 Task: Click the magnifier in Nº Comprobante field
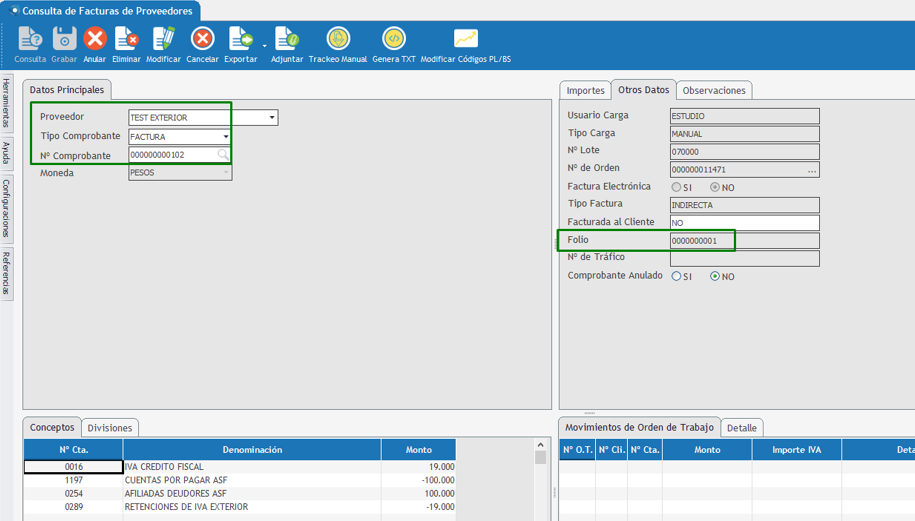(x=223, y=155)
